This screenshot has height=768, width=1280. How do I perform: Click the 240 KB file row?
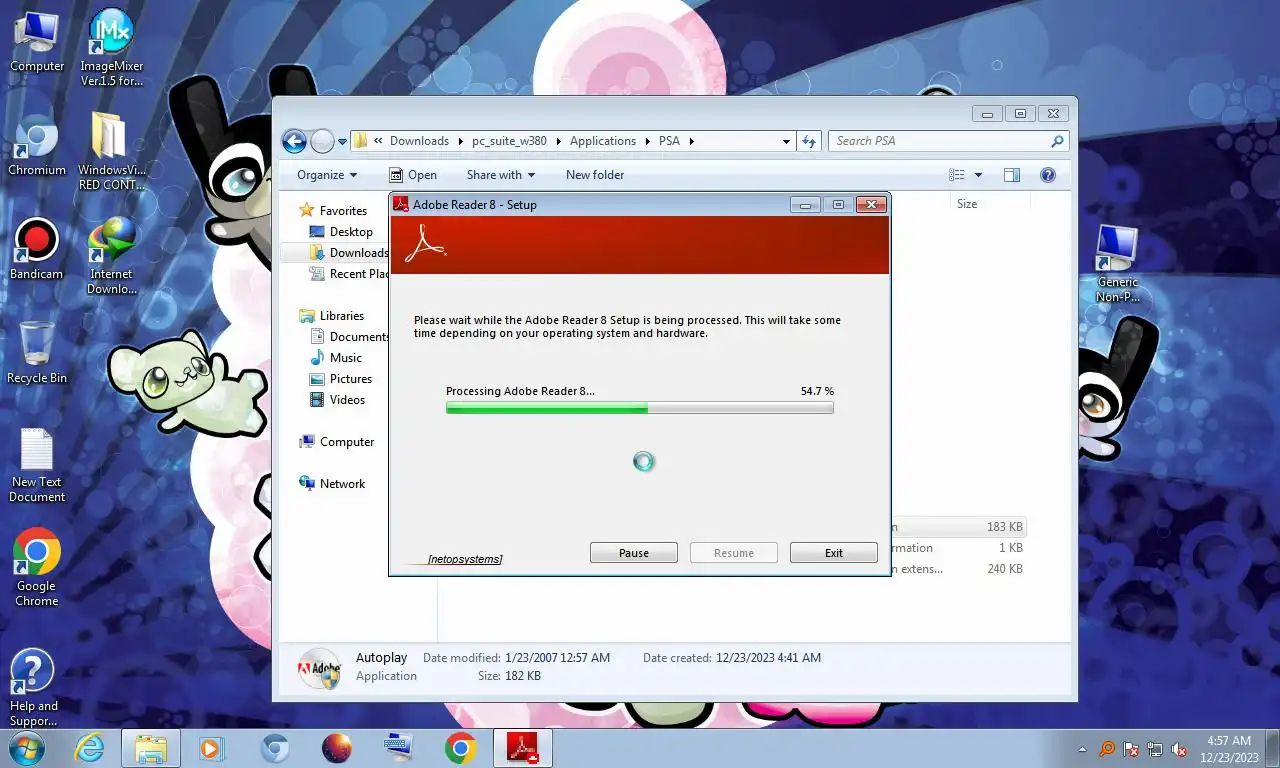pos(958,569)
